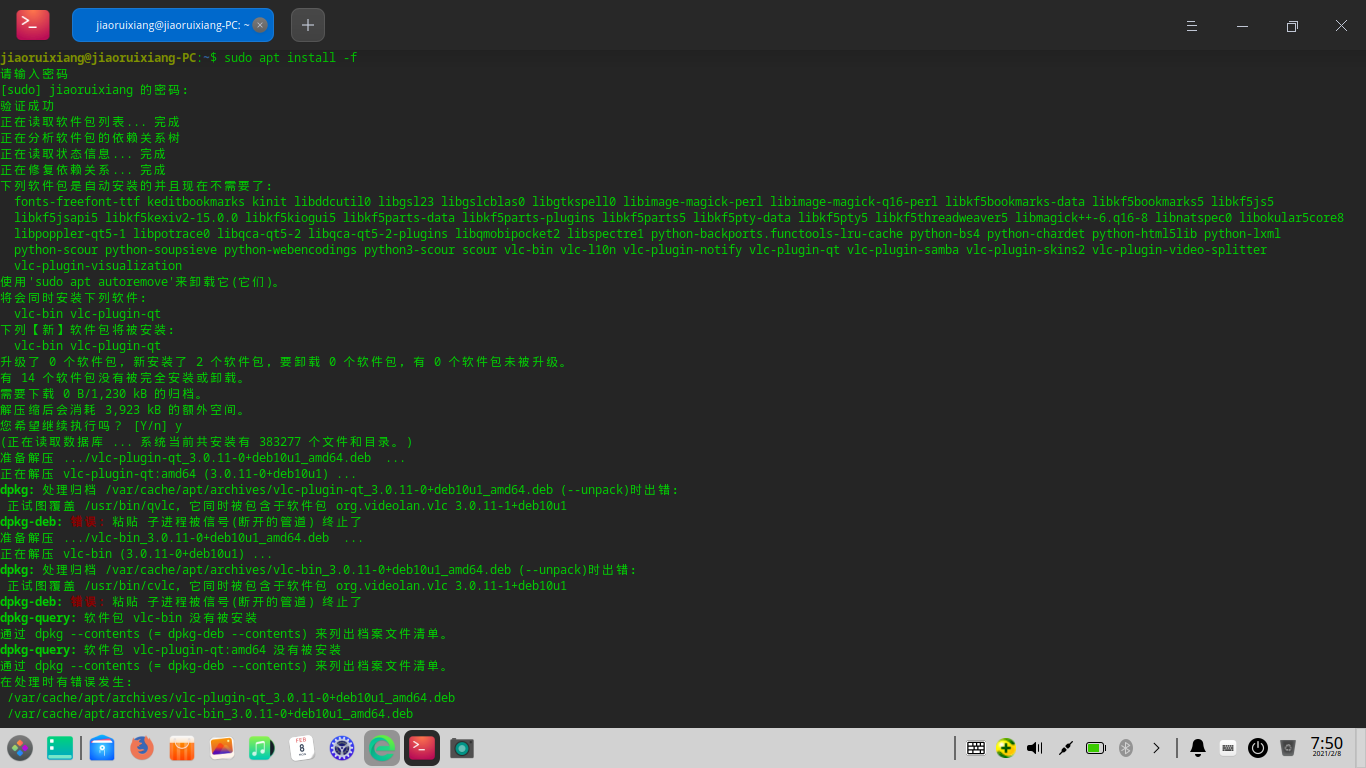Click the terminal app logo in title bar
Viewport: 1366px width, 768px height.
click(x=33, y=25)
